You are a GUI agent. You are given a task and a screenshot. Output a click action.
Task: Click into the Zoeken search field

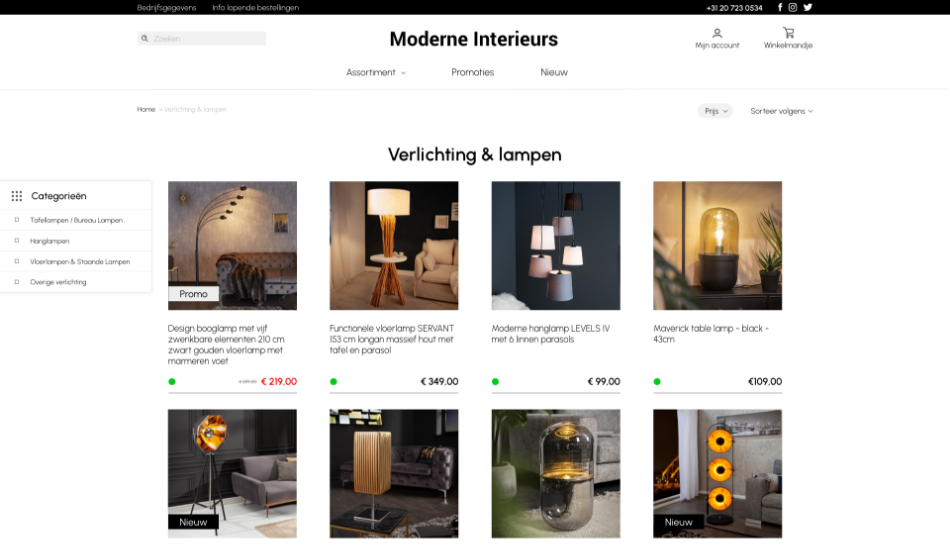tap(202, 39)
